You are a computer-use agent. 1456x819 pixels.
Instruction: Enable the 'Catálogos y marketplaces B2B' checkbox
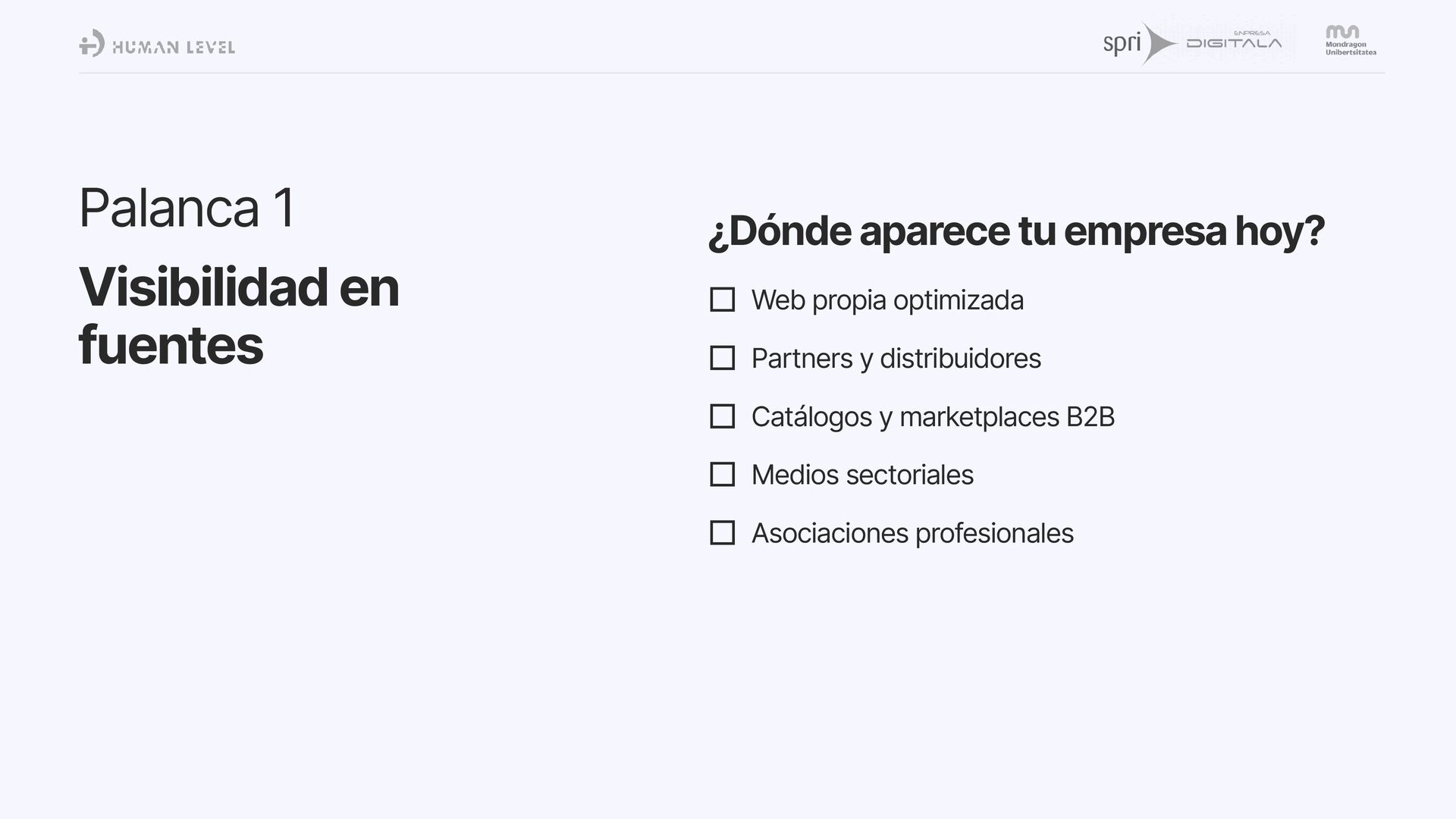(722, 416)
